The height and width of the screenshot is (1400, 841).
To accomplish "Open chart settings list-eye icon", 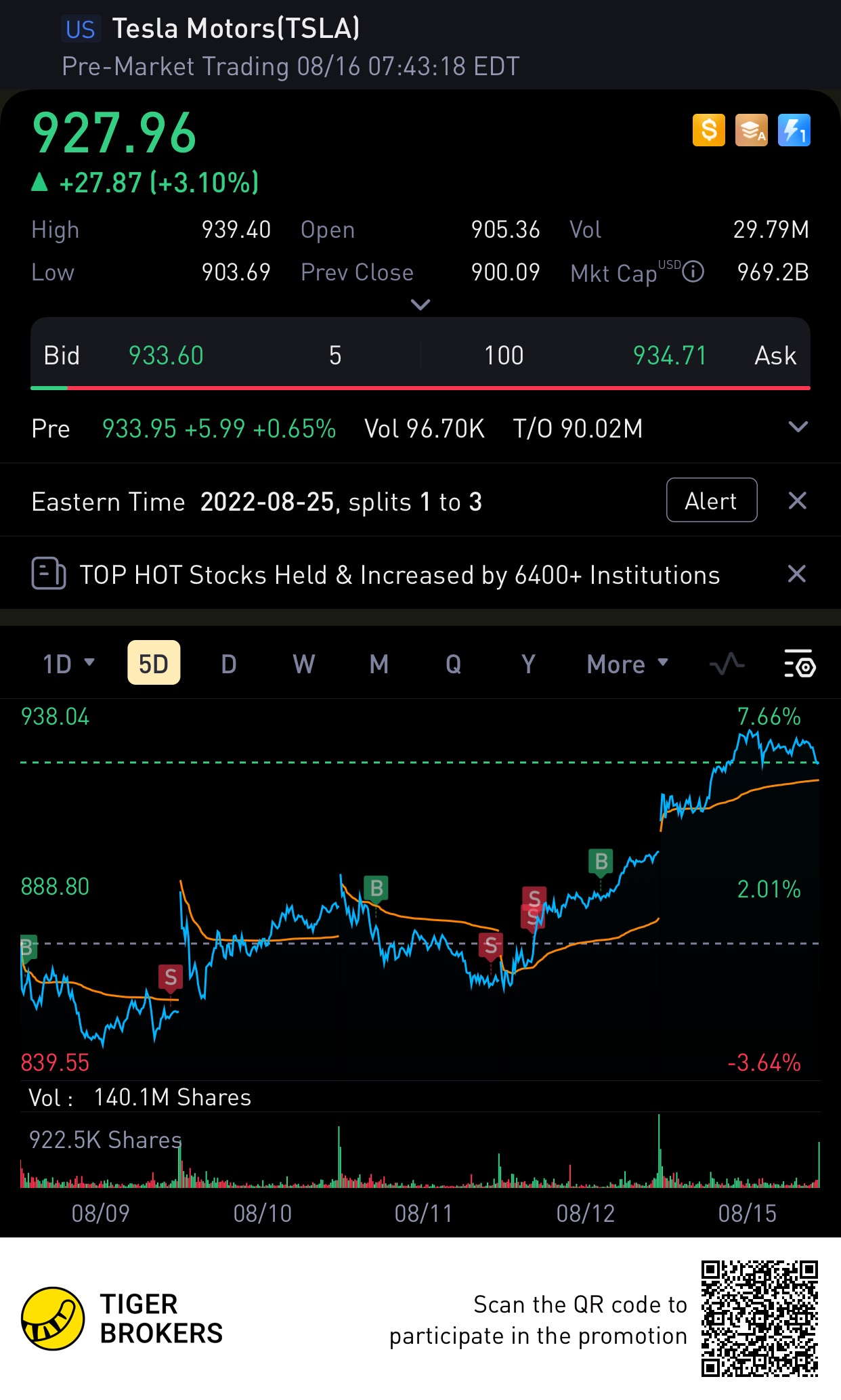I will click(800, 663).
